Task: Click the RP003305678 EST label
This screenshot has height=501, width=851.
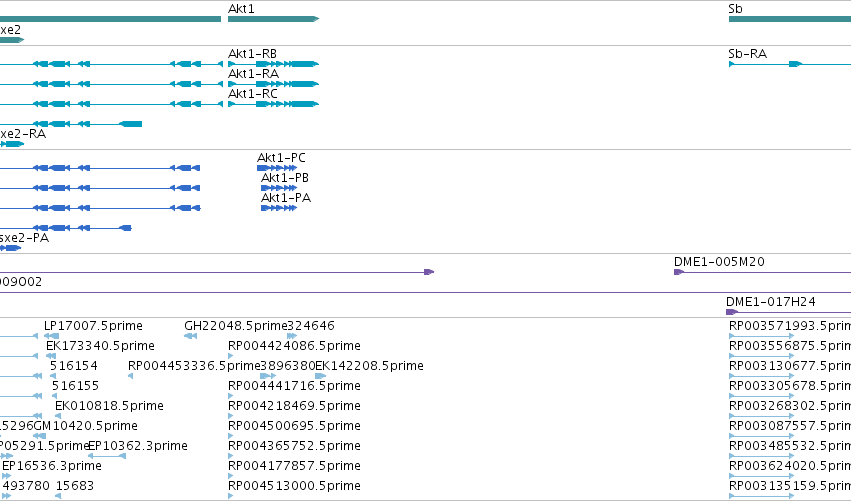Action: coord(790,386)
